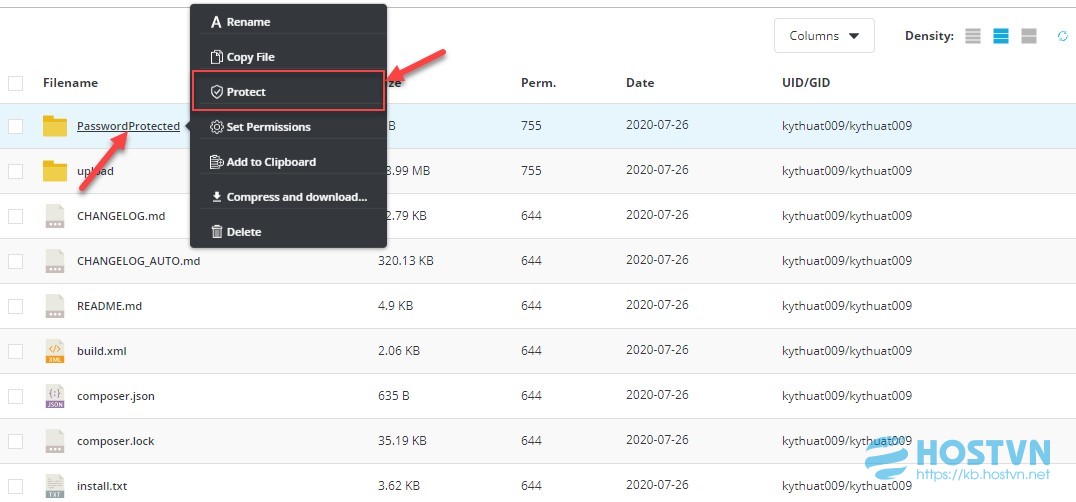Check the CHANGELOG.md row checkbox
This screenshot has width=1076, height=502.
tap(15, 216)
